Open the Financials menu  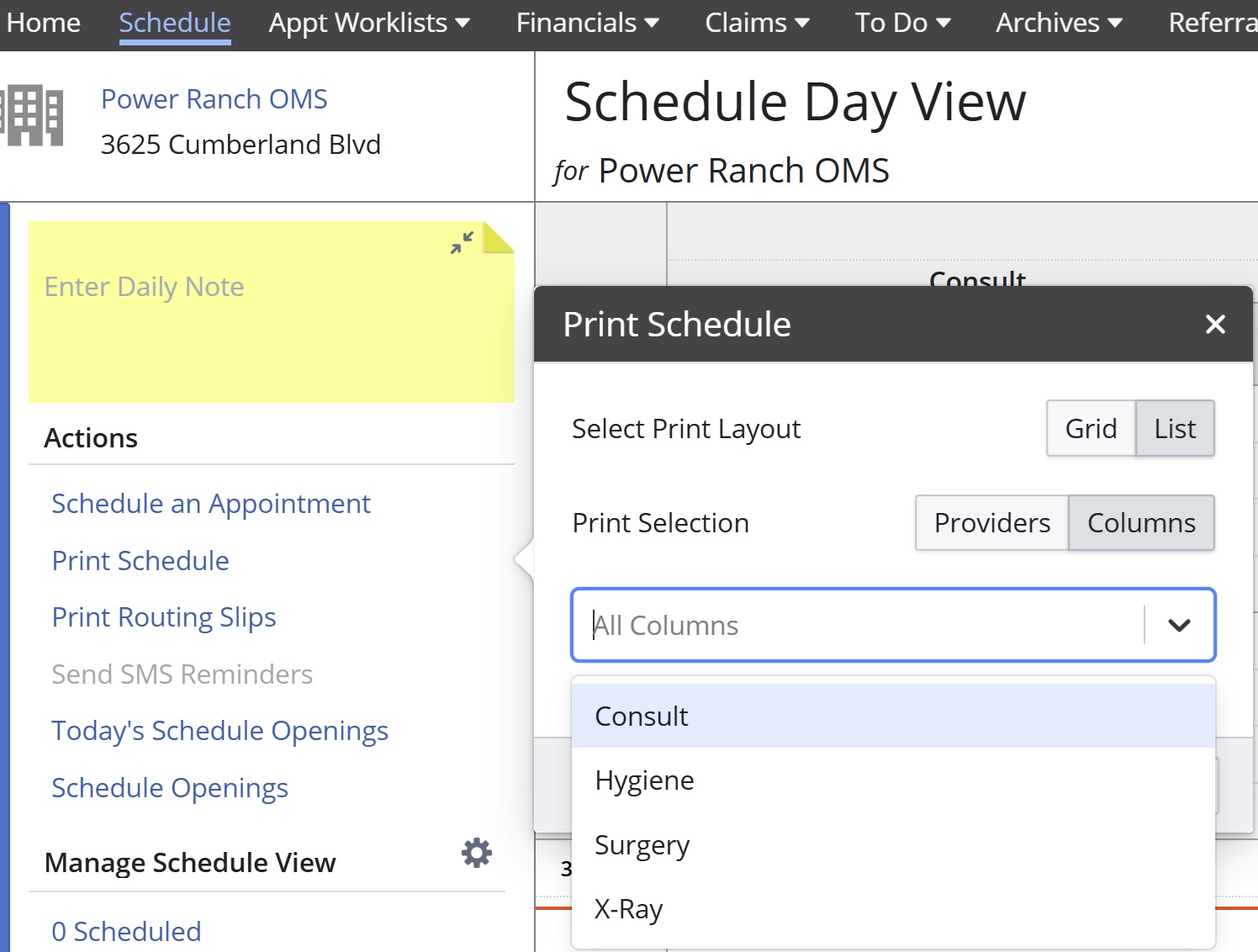pos(587,23)
